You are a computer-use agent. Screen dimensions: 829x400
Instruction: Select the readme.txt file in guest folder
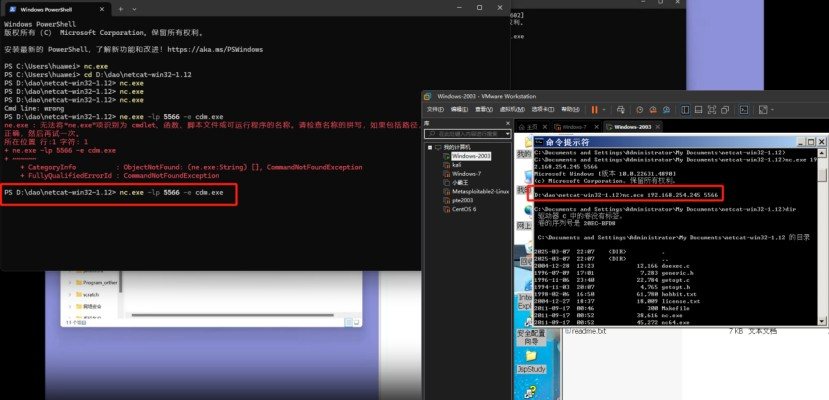[587, 331]
